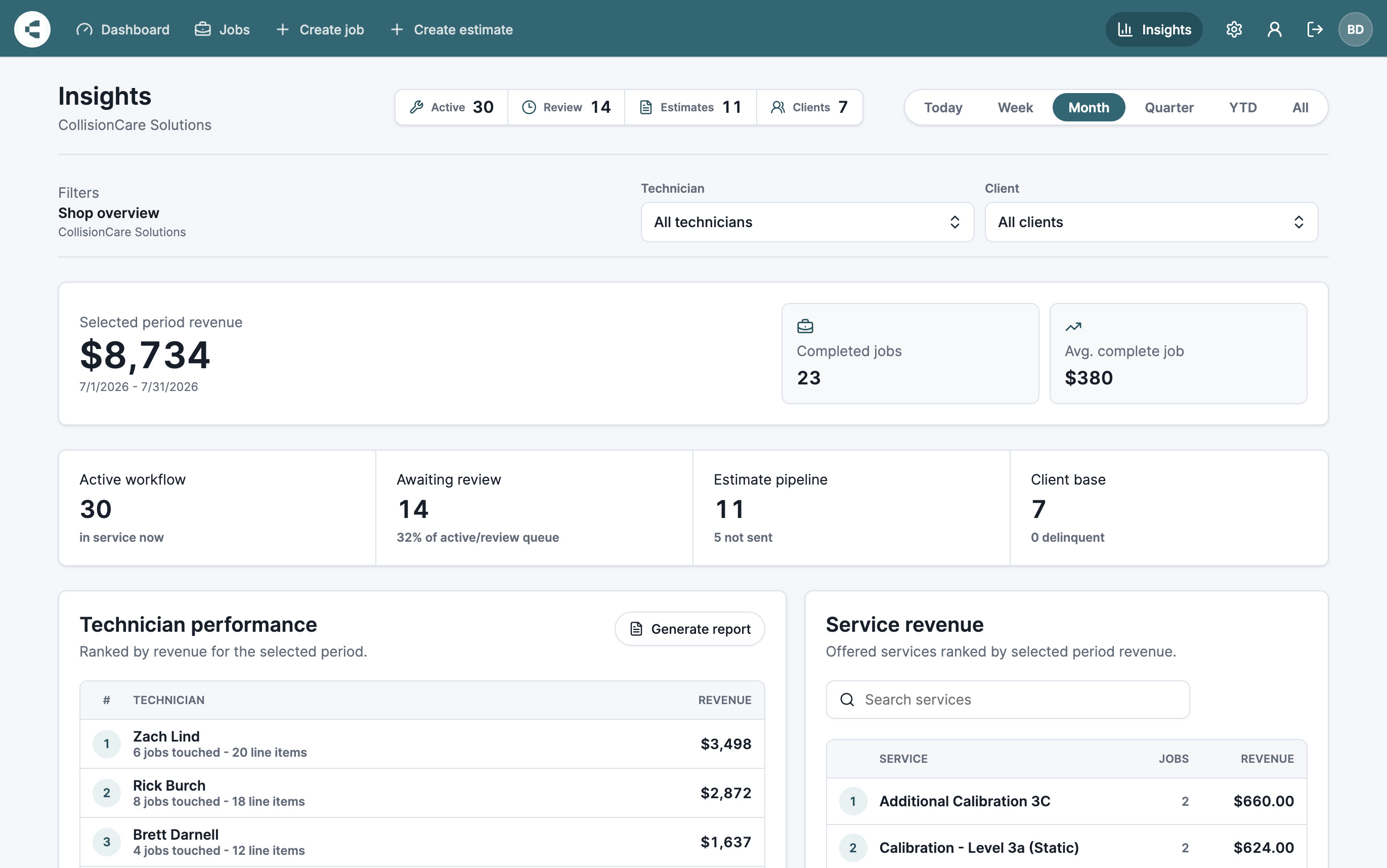Click the Jobs briefcase icon
Image resolution: width=1387 pixels, height=868 pixels.
pos(203,29)
